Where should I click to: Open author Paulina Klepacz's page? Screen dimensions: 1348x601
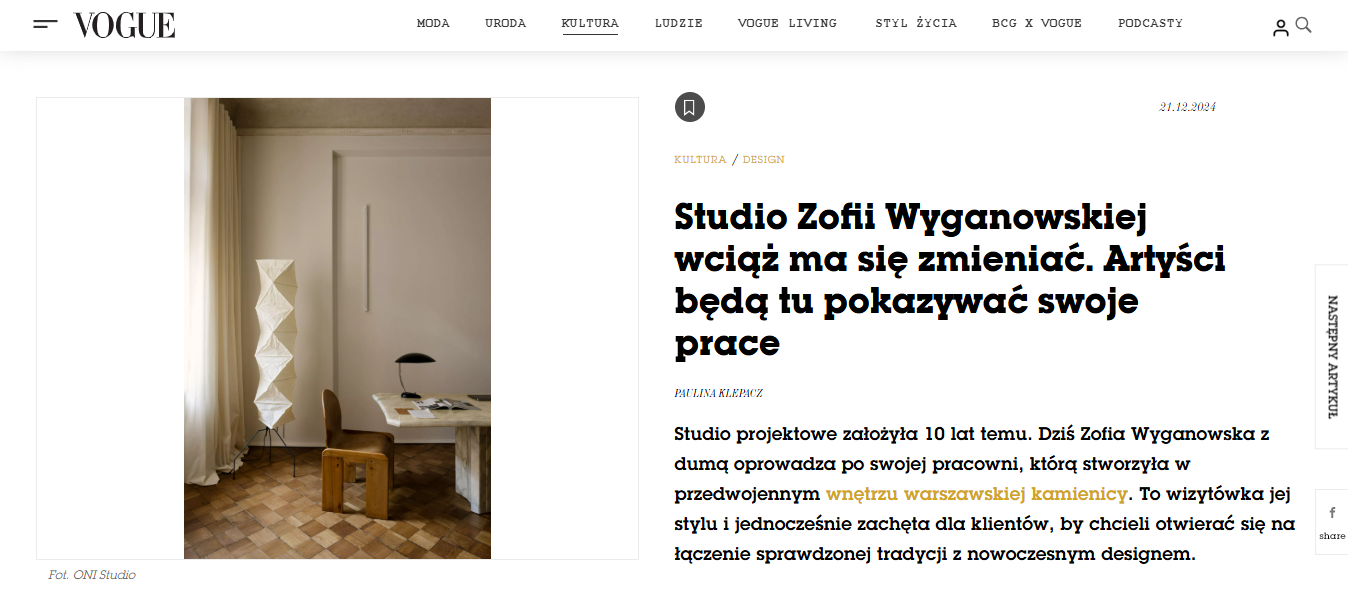(x=718, y=393)
